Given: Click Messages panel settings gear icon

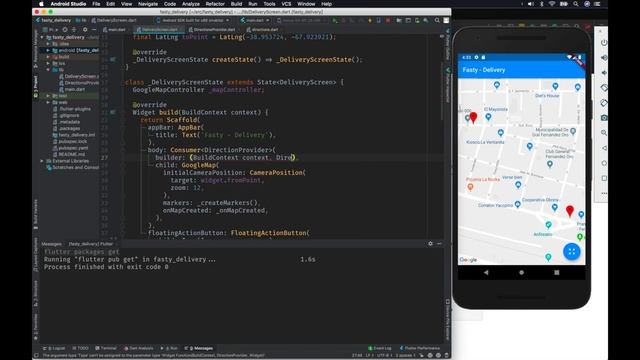Looking at the screenshot, I should click(x=430, y=244).
